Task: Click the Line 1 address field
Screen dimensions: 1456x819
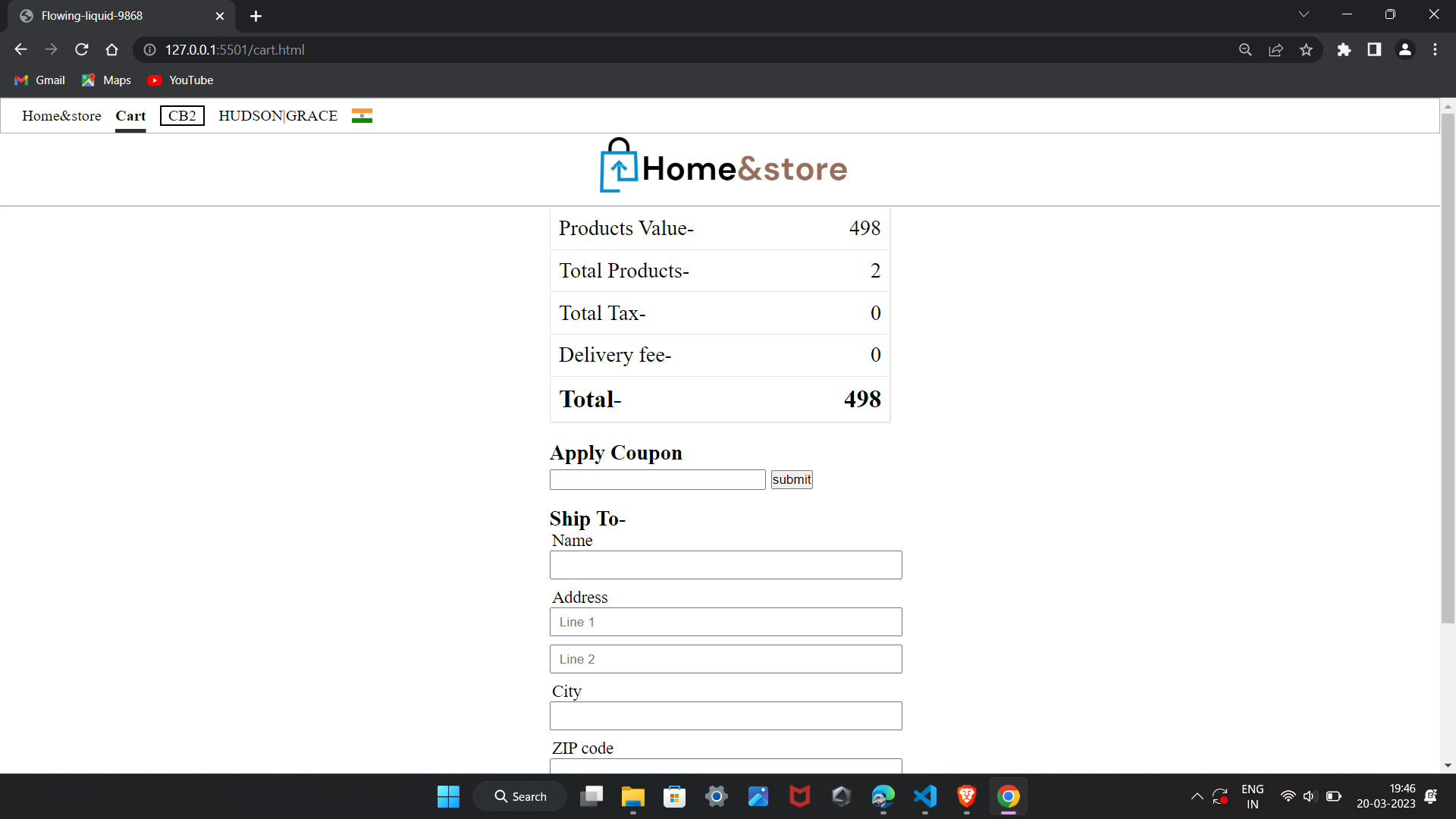Action: tap(725, 621)
